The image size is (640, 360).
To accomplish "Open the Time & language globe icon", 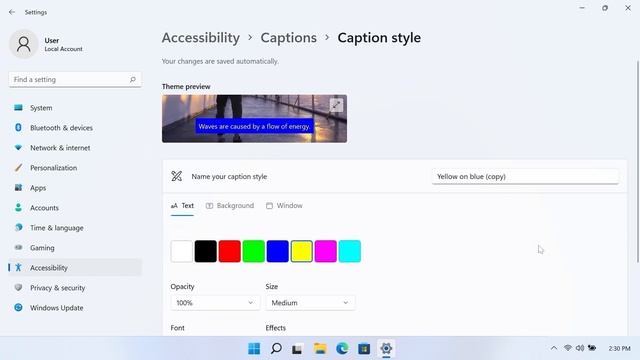I will pyautogui.click(x=18, y=228).
